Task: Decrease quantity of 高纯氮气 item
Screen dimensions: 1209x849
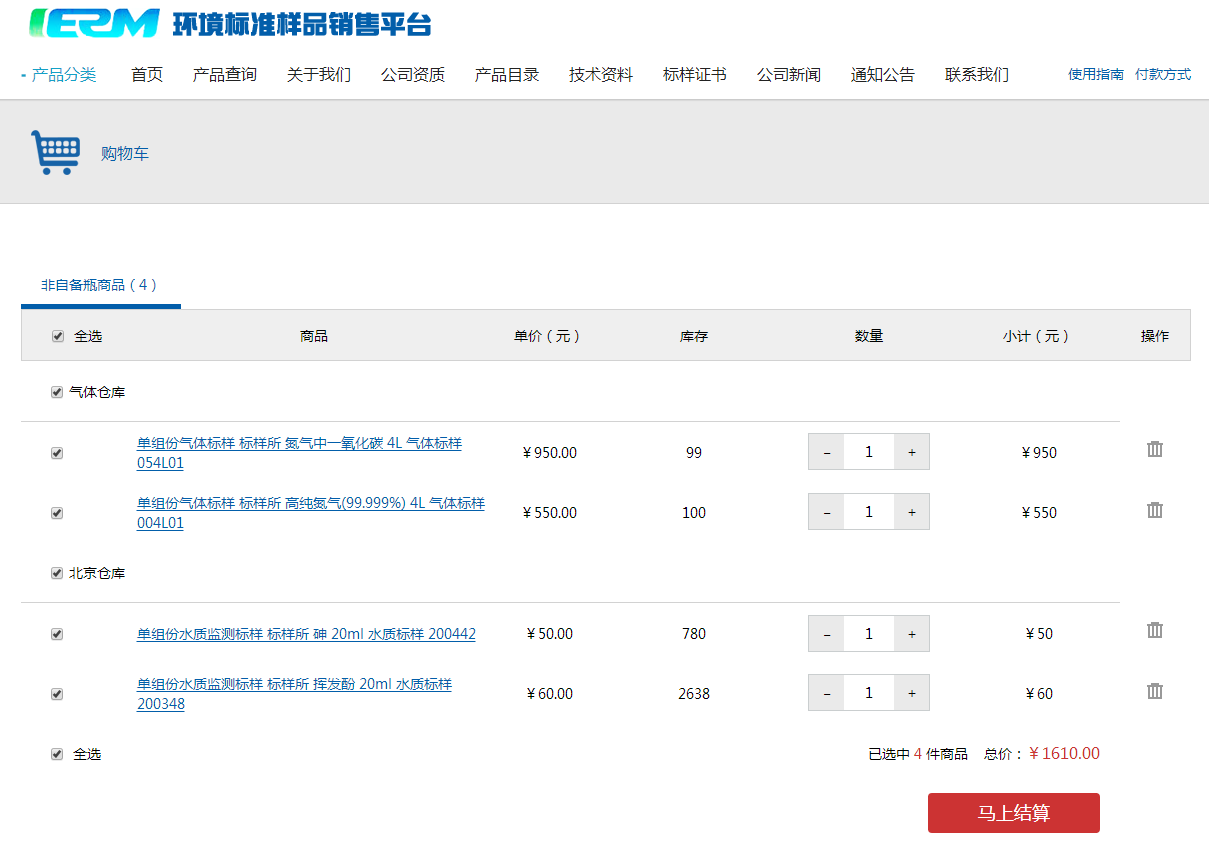Action: [x=826, y=512]
